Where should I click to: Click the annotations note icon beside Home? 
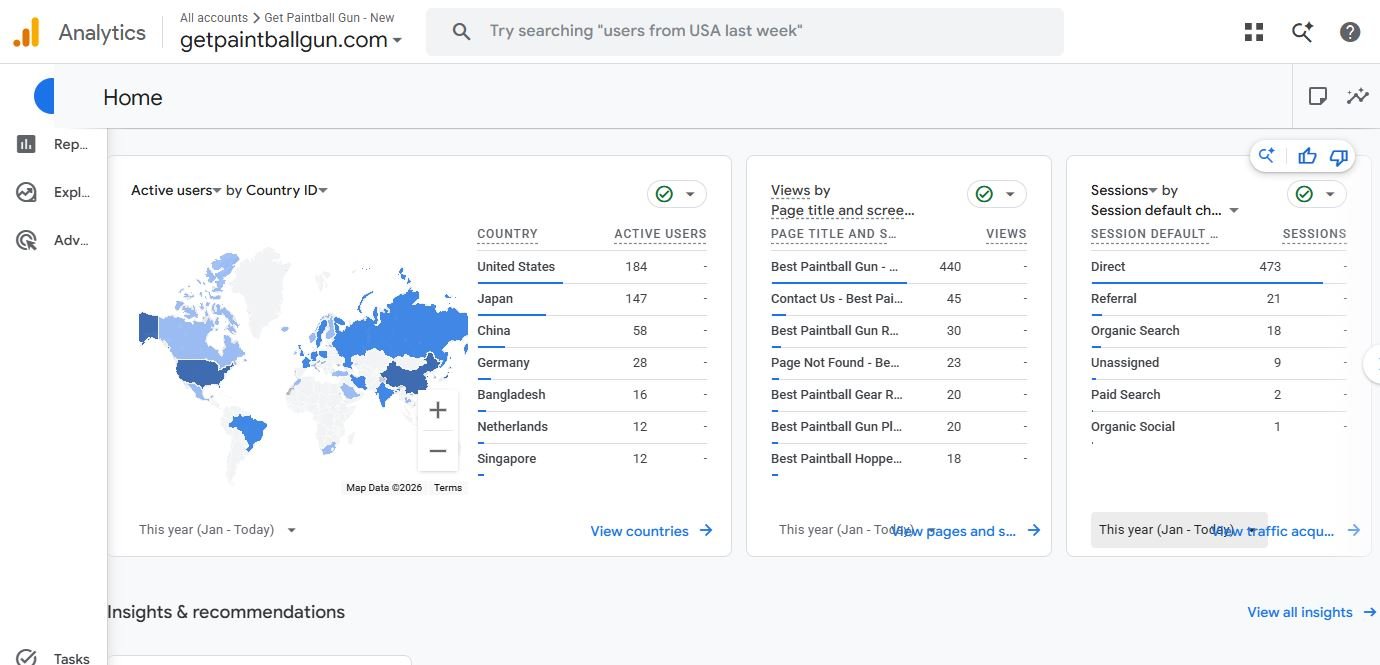click(1318, 96)
